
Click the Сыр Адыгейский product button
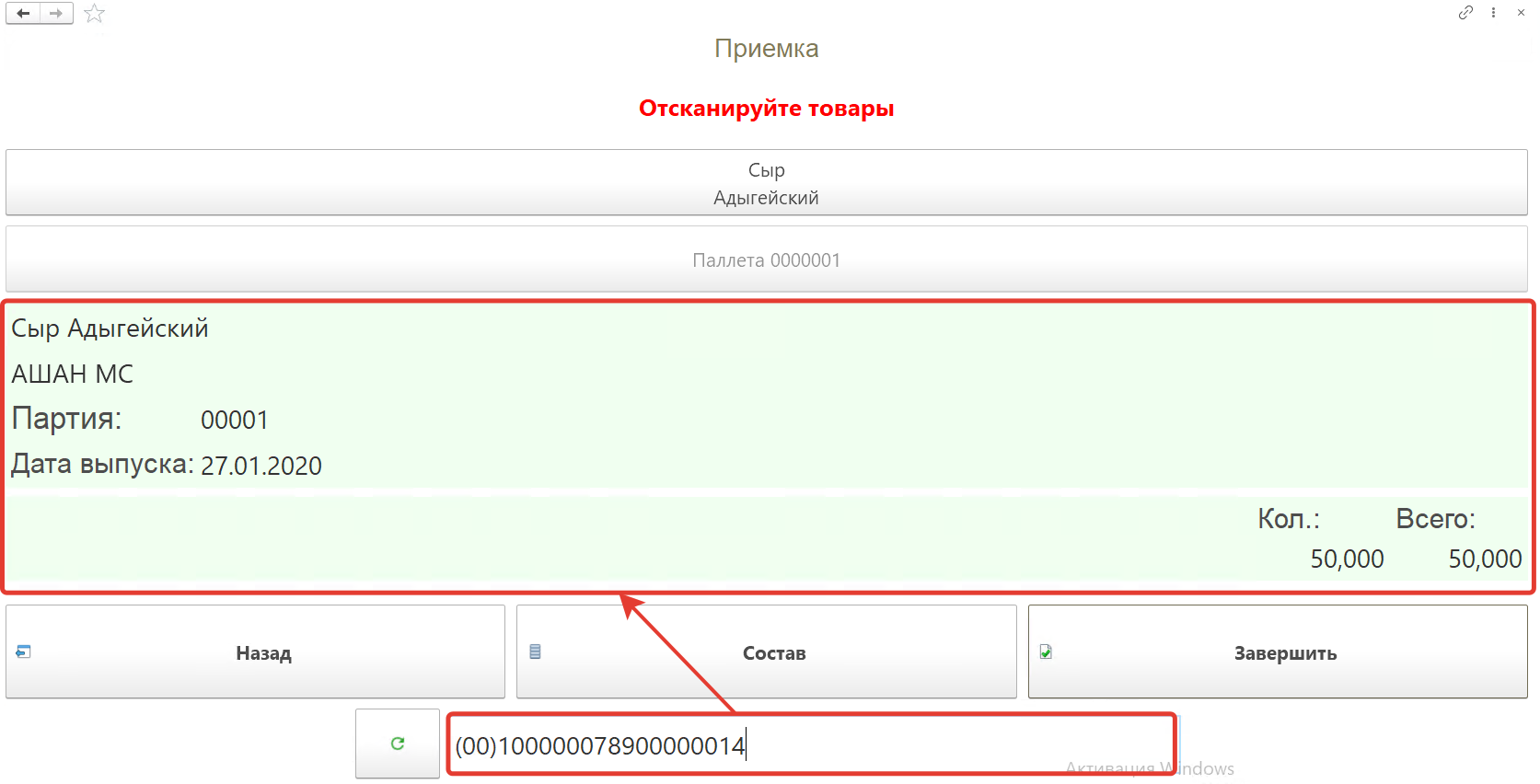click(767, 183)
